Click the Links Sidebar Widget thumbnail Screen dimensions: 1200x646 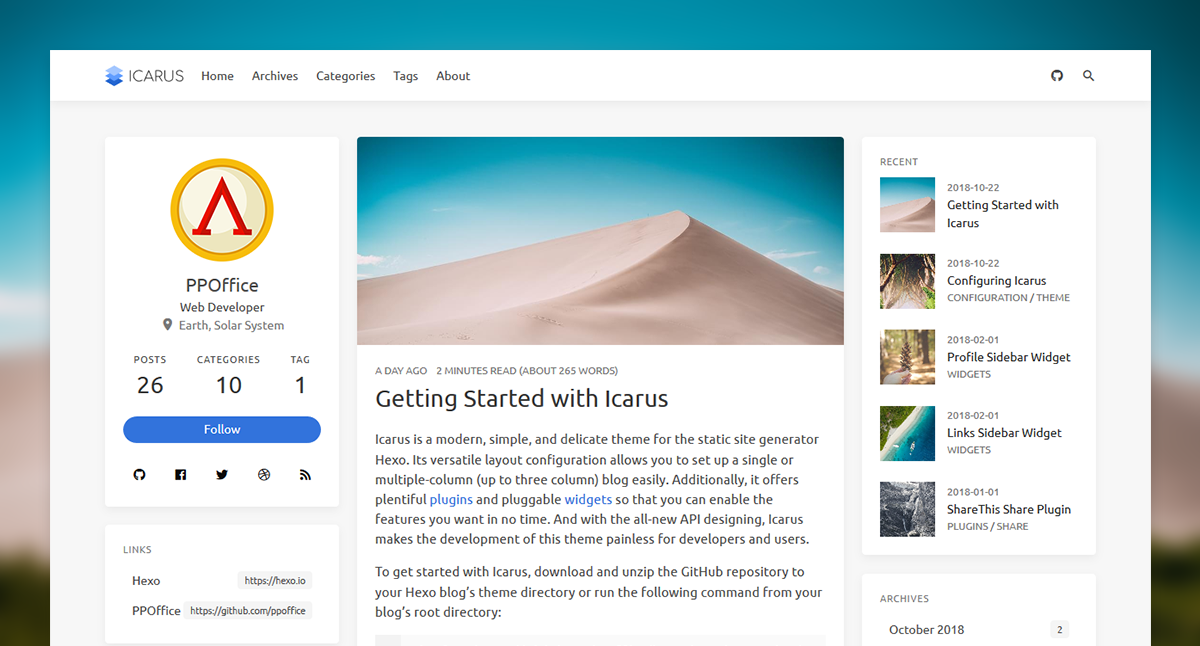point(907,433)
